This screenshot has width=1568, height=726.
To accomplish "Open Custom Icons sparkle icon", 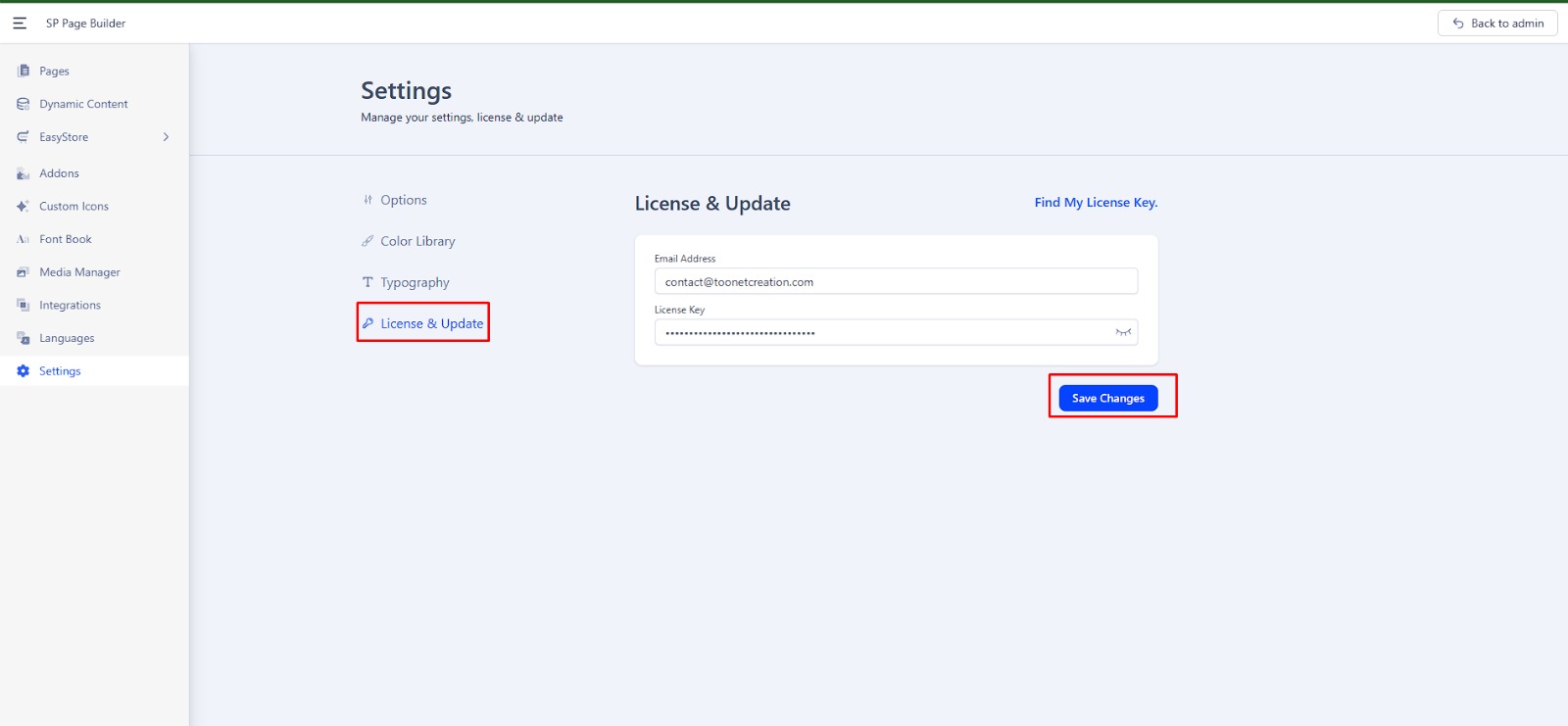I will pos(24,207).
